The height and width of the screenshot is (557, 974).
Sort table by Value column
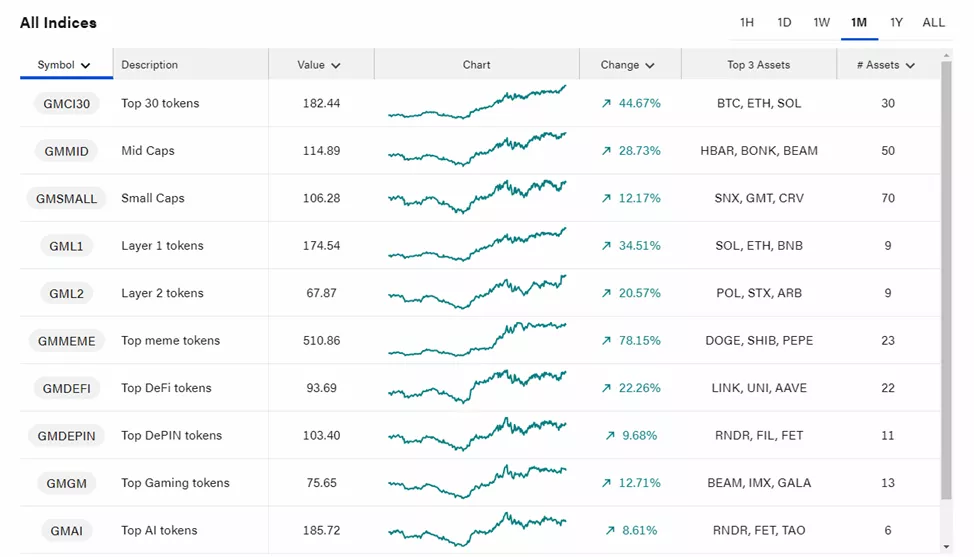[x=319, y=65]
